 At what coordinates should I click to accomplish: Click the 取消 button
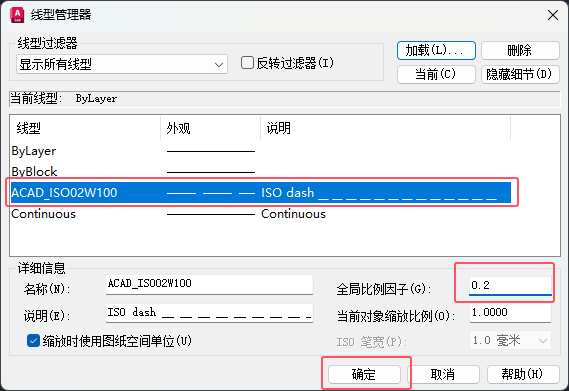coord(443,374)
